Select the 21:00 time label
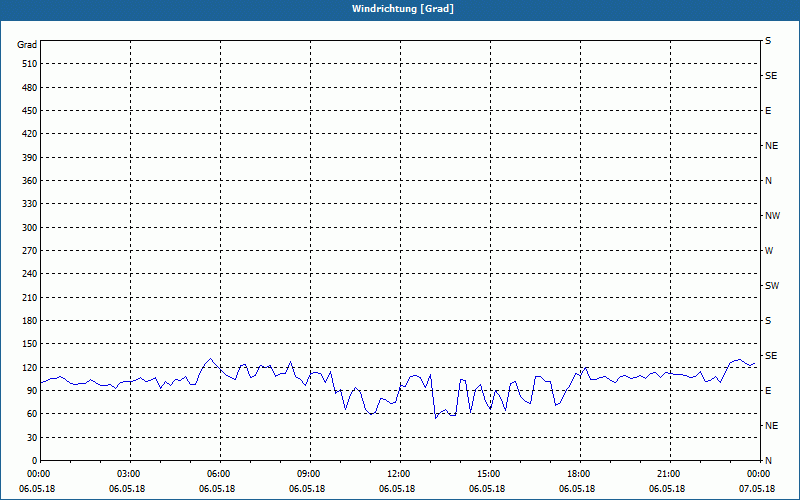The height and width of the screenshot is (500, 800). point(667,474)
